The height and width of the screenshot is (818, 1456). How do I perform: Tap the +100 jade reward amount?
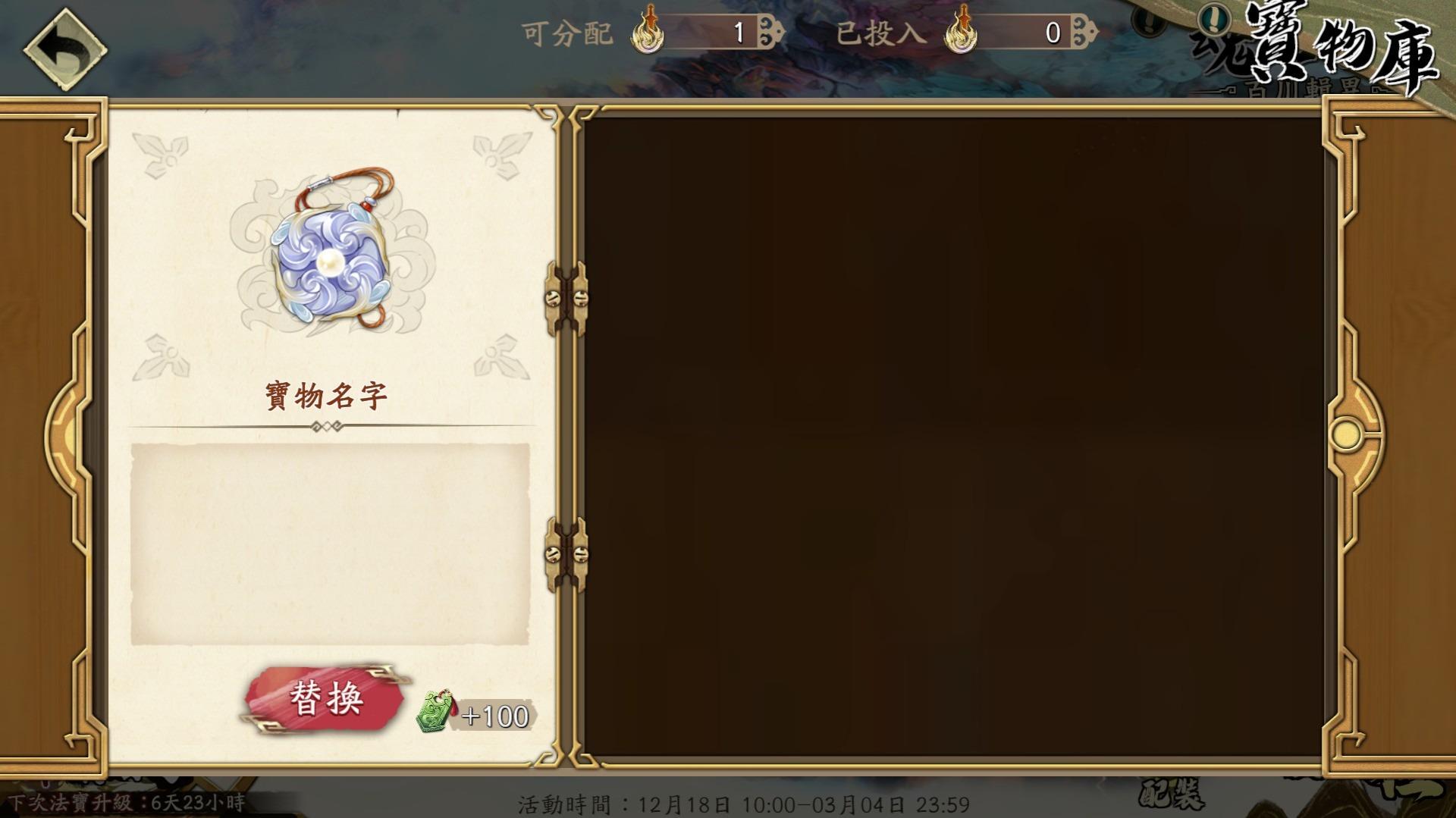tap(495, 716)
